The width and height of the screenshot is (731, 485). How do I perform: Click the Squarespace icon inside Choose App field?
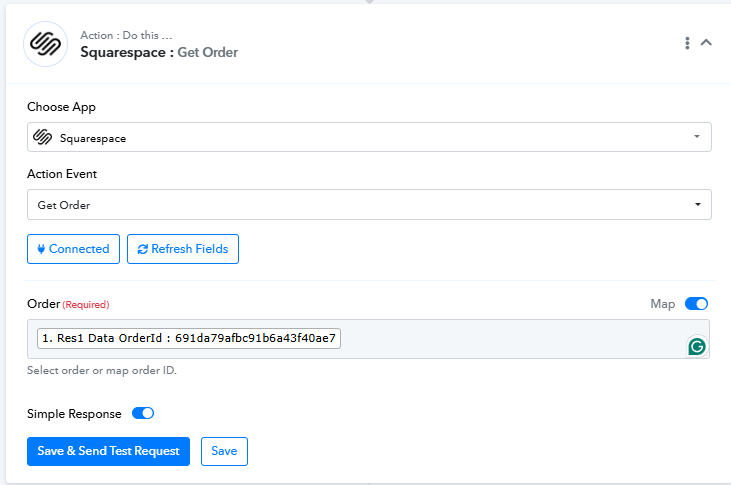click(42, 137)
